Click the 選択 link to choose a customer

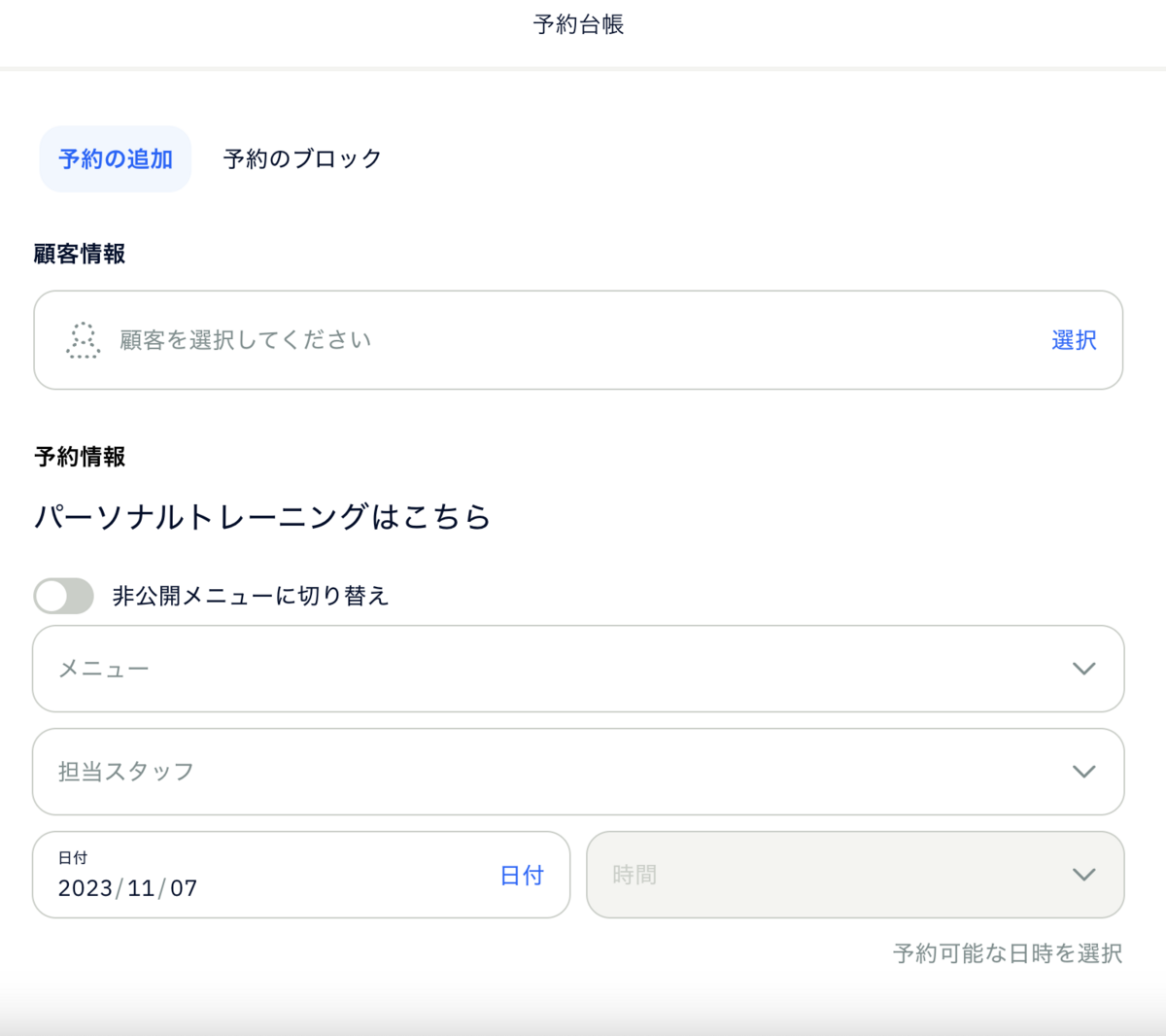point(1073,340)
